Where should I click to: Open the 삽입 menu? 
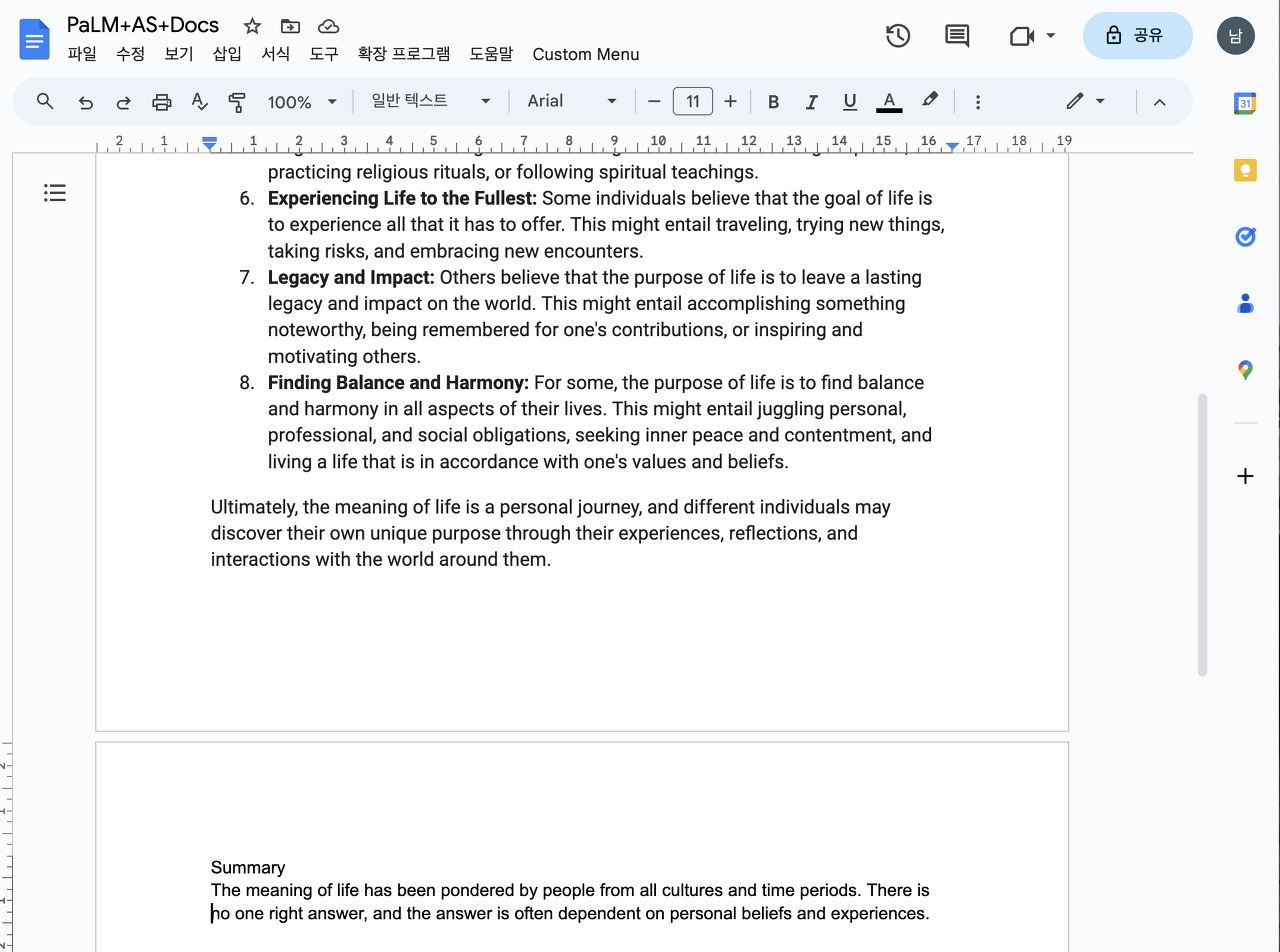(228, 54)
